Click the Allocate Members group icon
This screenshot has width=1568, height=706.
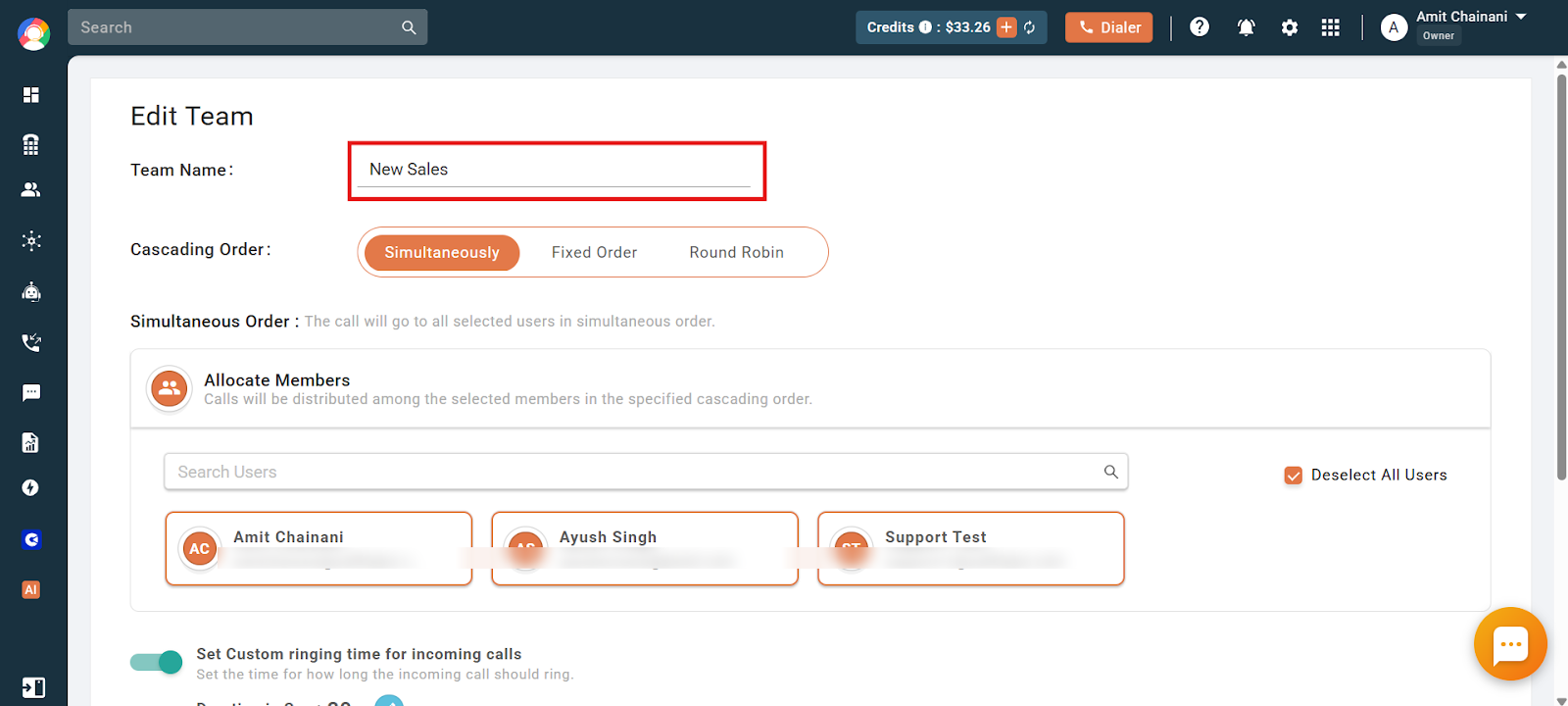click(x=170, y=388)
